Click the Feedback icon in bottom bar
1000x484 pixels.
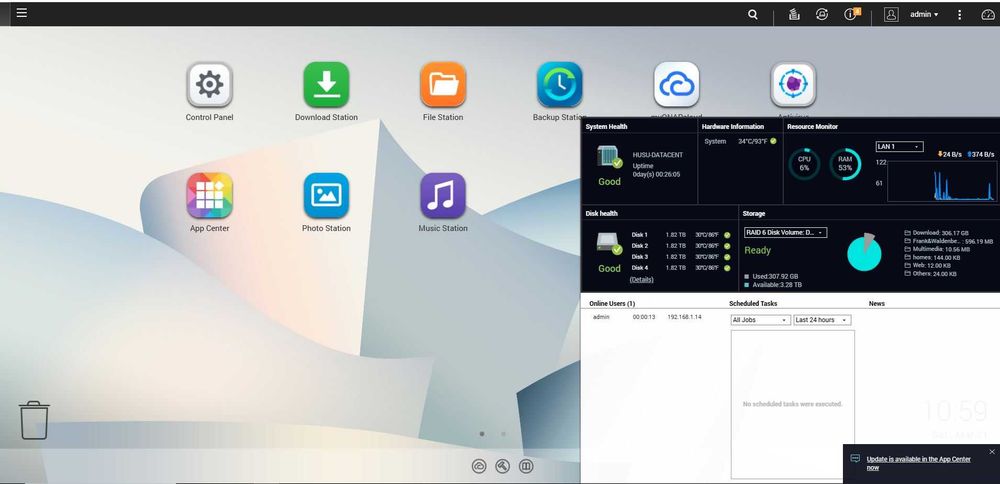pos(526,466)
